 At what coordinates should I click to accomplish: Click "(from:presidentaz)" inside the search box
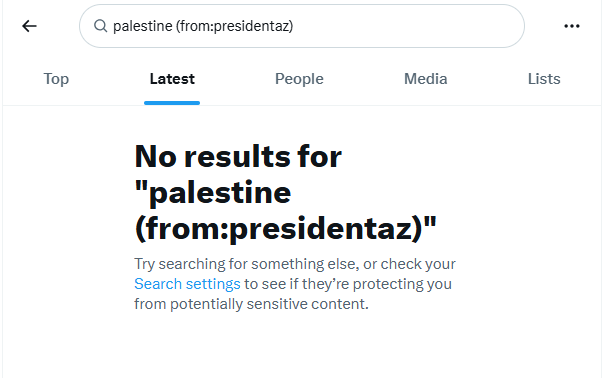pos(235,26)
